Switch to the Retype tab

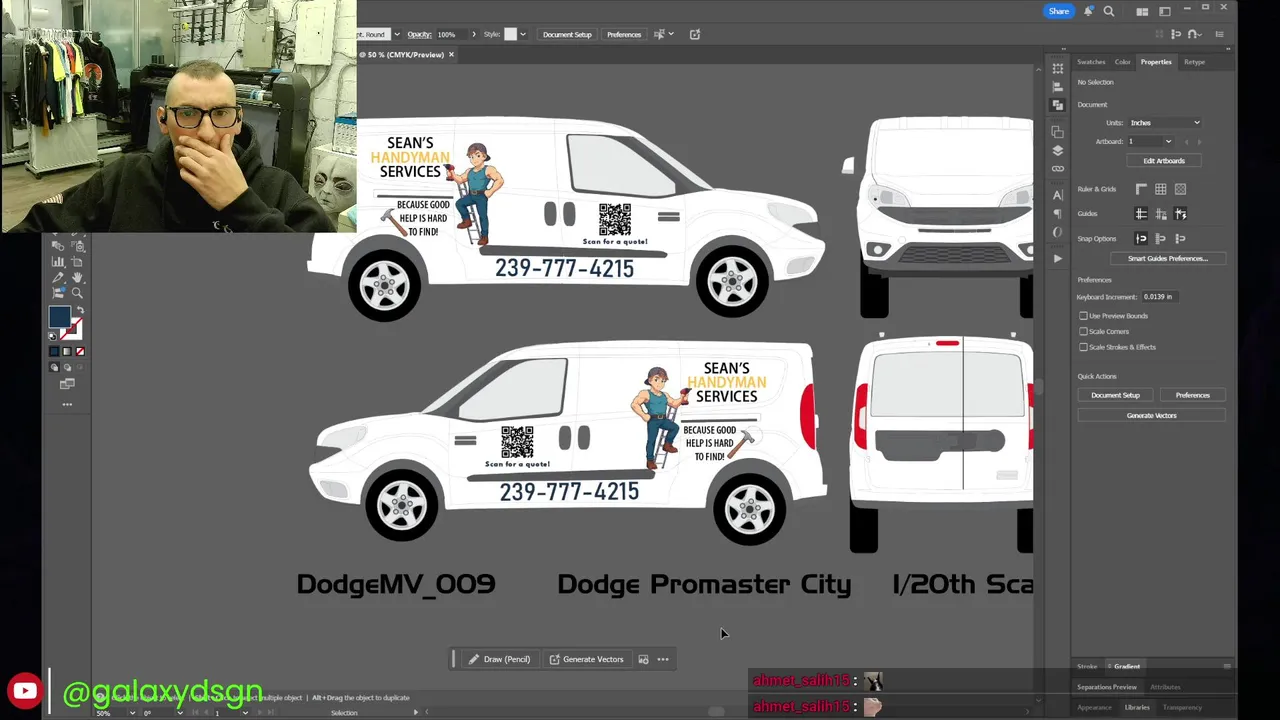[x=1195, y=62]
